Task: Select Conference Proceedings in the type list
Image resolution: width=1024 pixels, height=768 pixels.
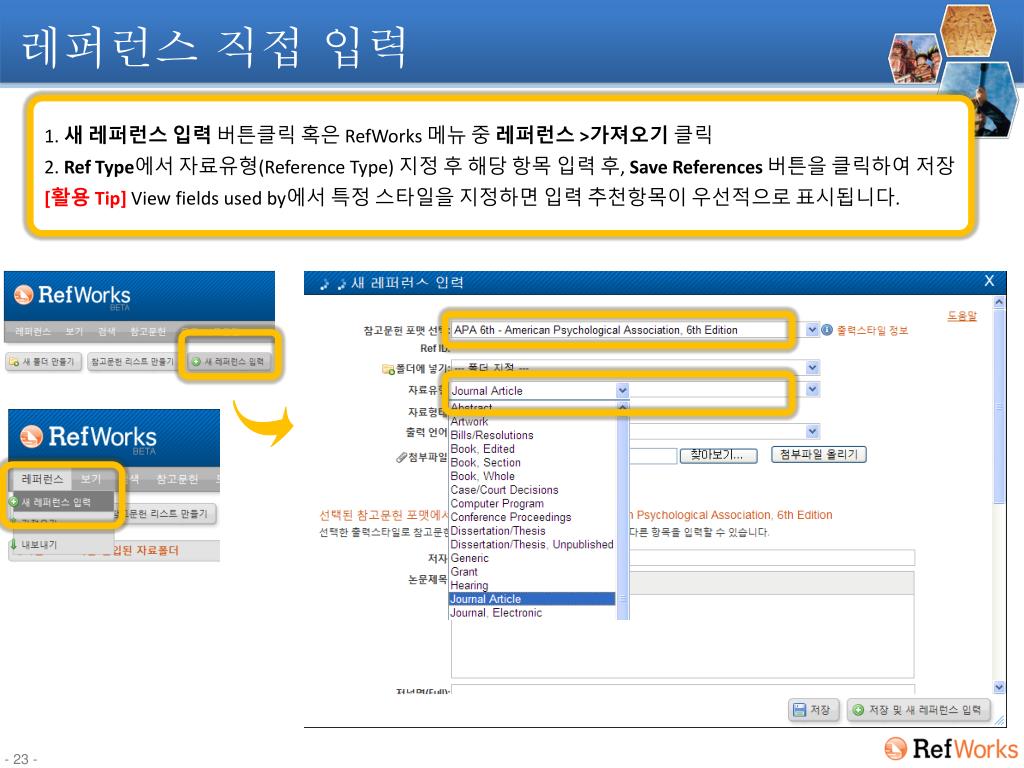Action: (x=532, y=518)
